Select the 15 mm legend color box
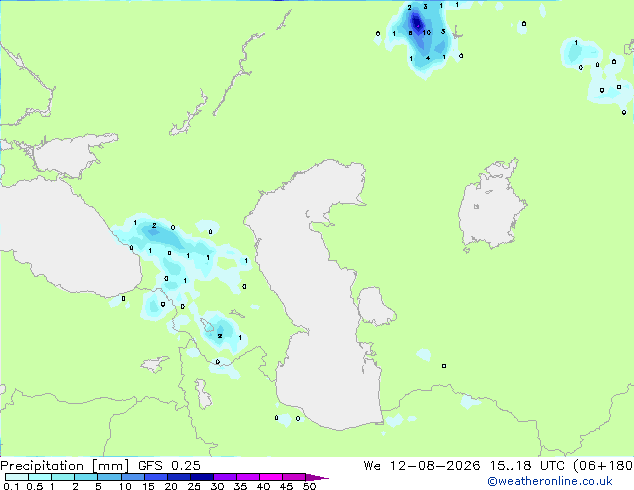The width and height of the screenshot is (634, 490). point(156,477)
